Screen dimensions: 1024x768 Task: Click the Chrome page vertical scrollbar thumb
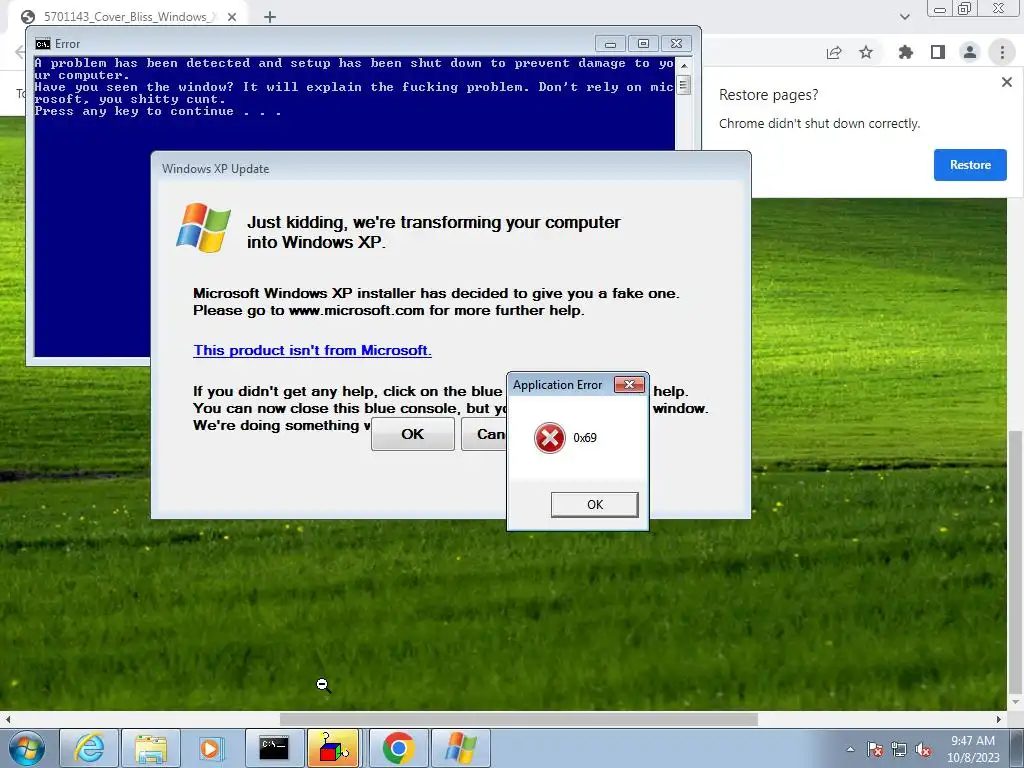pos(1015,562)
